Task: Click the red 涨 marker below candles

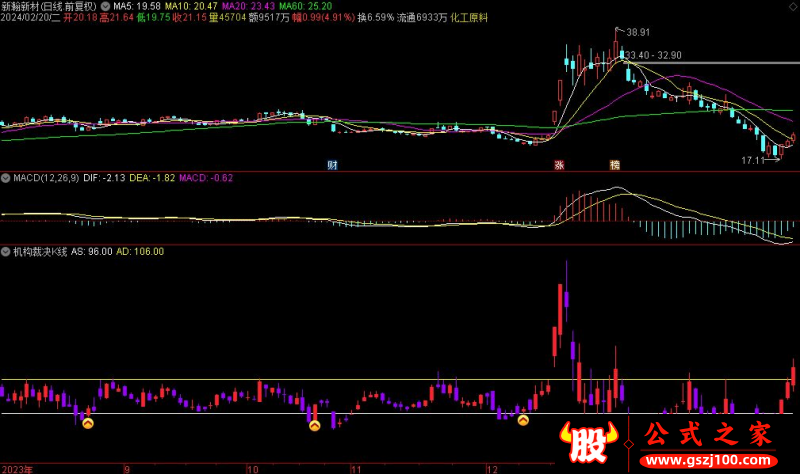Action: point(561,163)
